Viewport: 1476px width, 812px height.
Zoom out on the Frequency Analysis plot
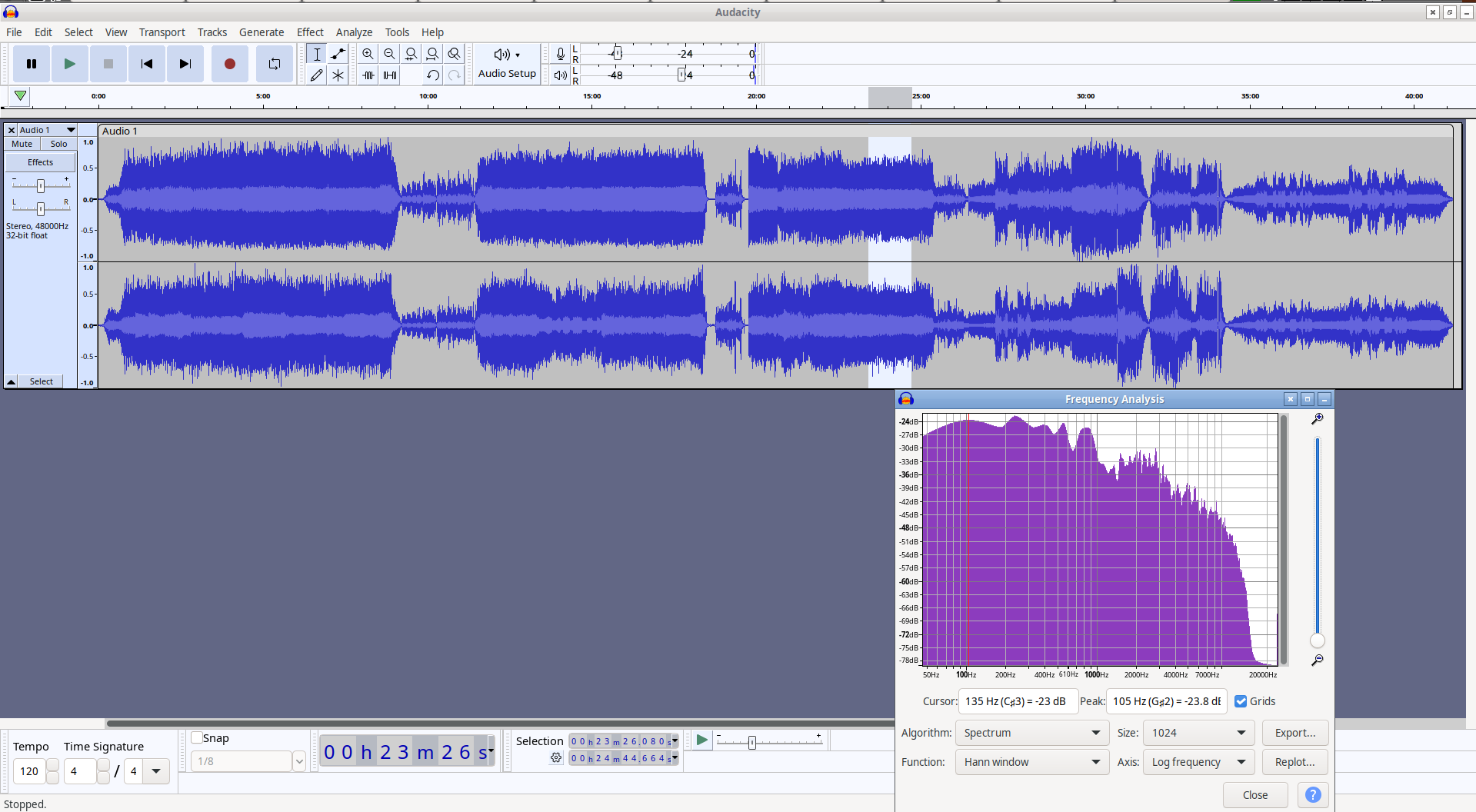point(1318,660)
